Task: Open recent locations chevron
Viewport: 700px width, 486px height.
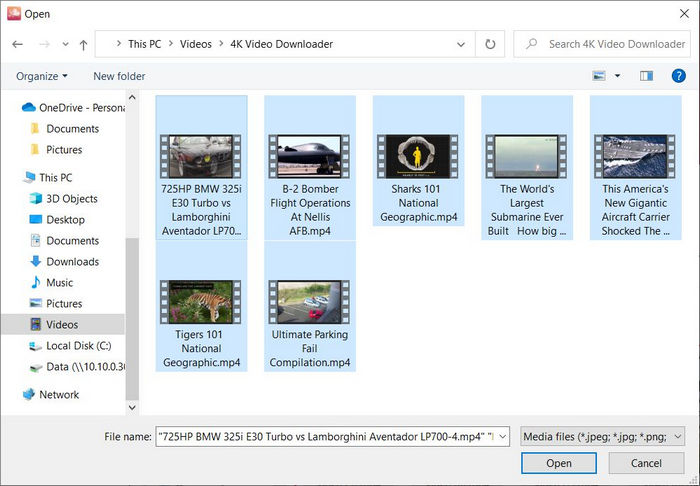Action: pos(66,44)
